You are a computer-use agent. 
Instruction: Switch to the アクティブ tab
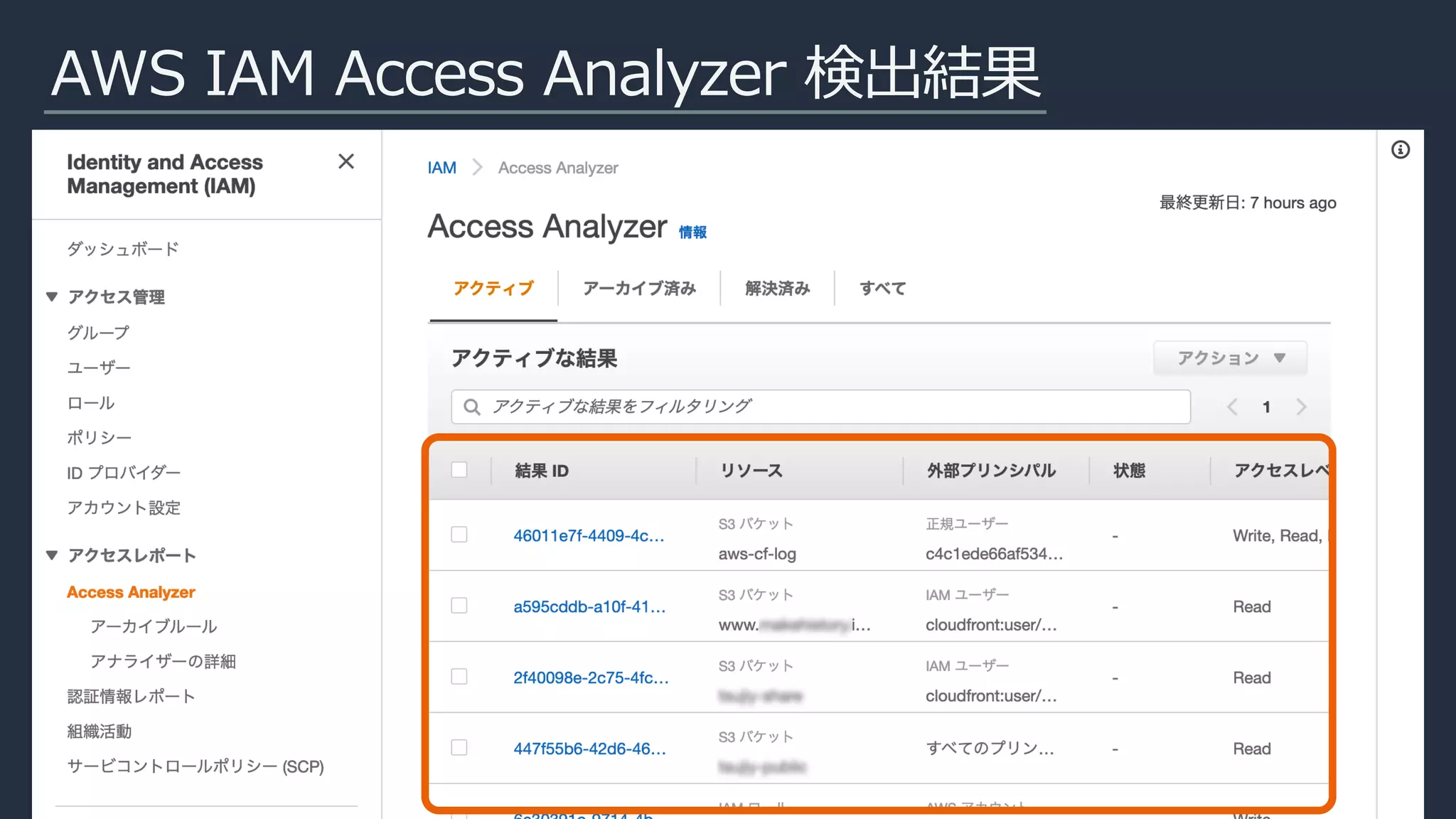493,289
